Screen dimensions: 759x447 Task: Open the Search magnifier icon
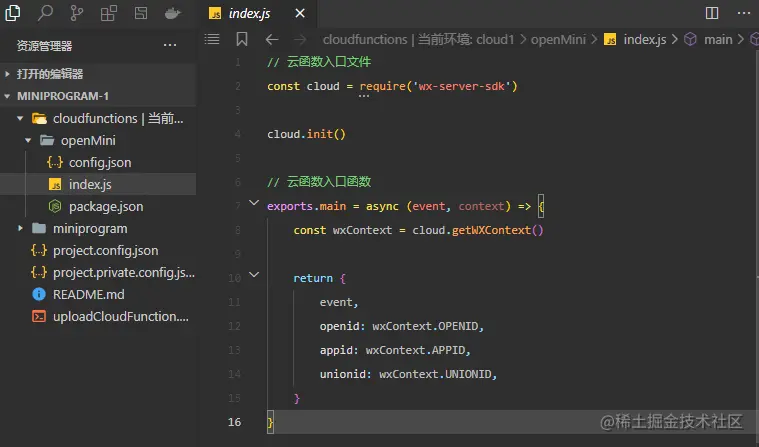tap(45, 13)
